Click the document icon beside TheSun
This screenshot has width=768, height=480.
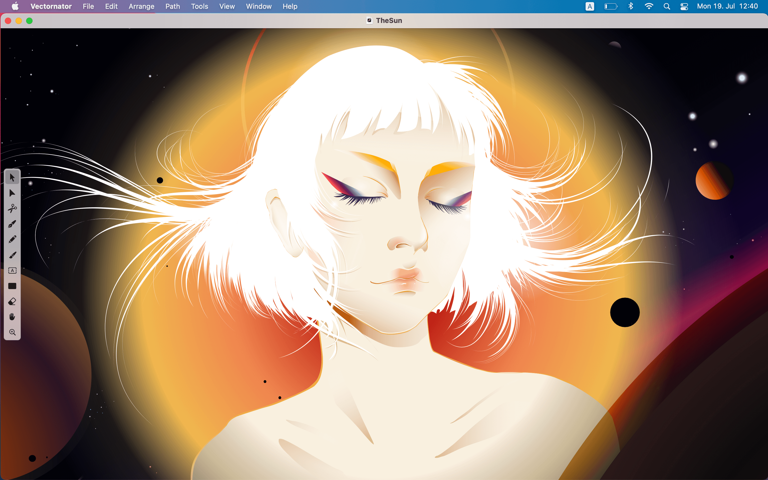369,21
